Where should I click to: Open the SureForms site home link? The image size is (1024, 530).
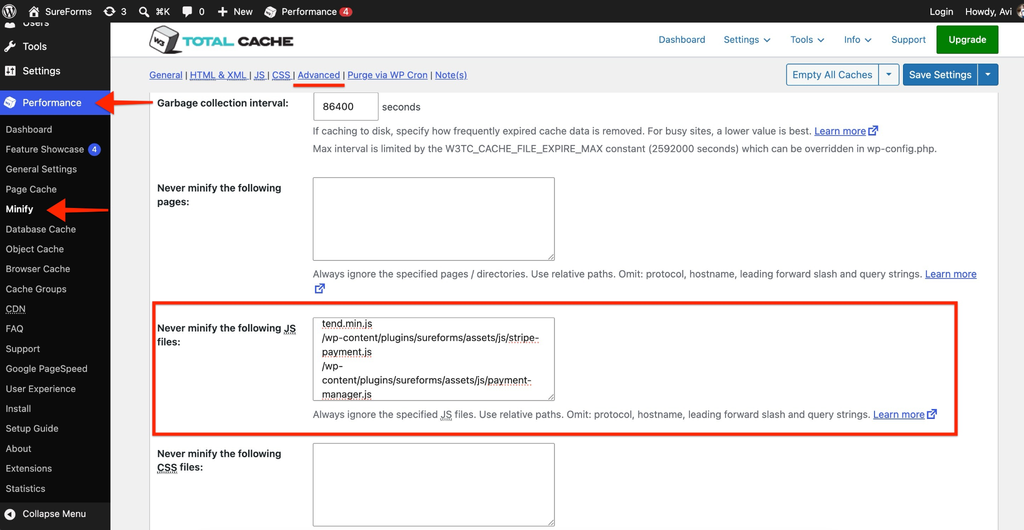click(x=60, y=11)
